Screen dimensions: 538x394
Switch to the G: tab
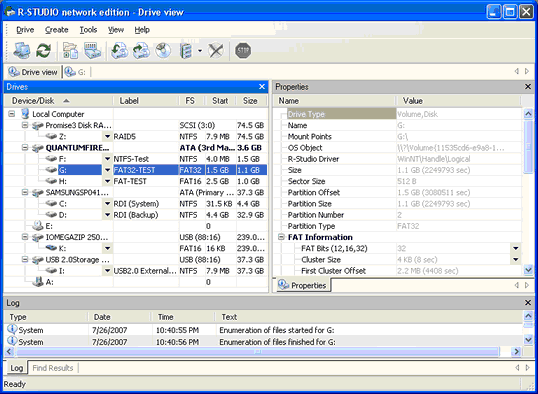(x=76, y=72)
